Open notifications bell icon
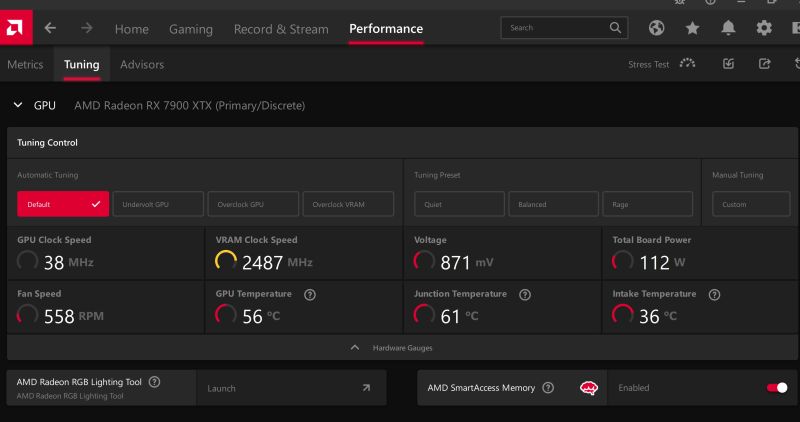This screenshot has height=422, width=800. pos(728,28)
